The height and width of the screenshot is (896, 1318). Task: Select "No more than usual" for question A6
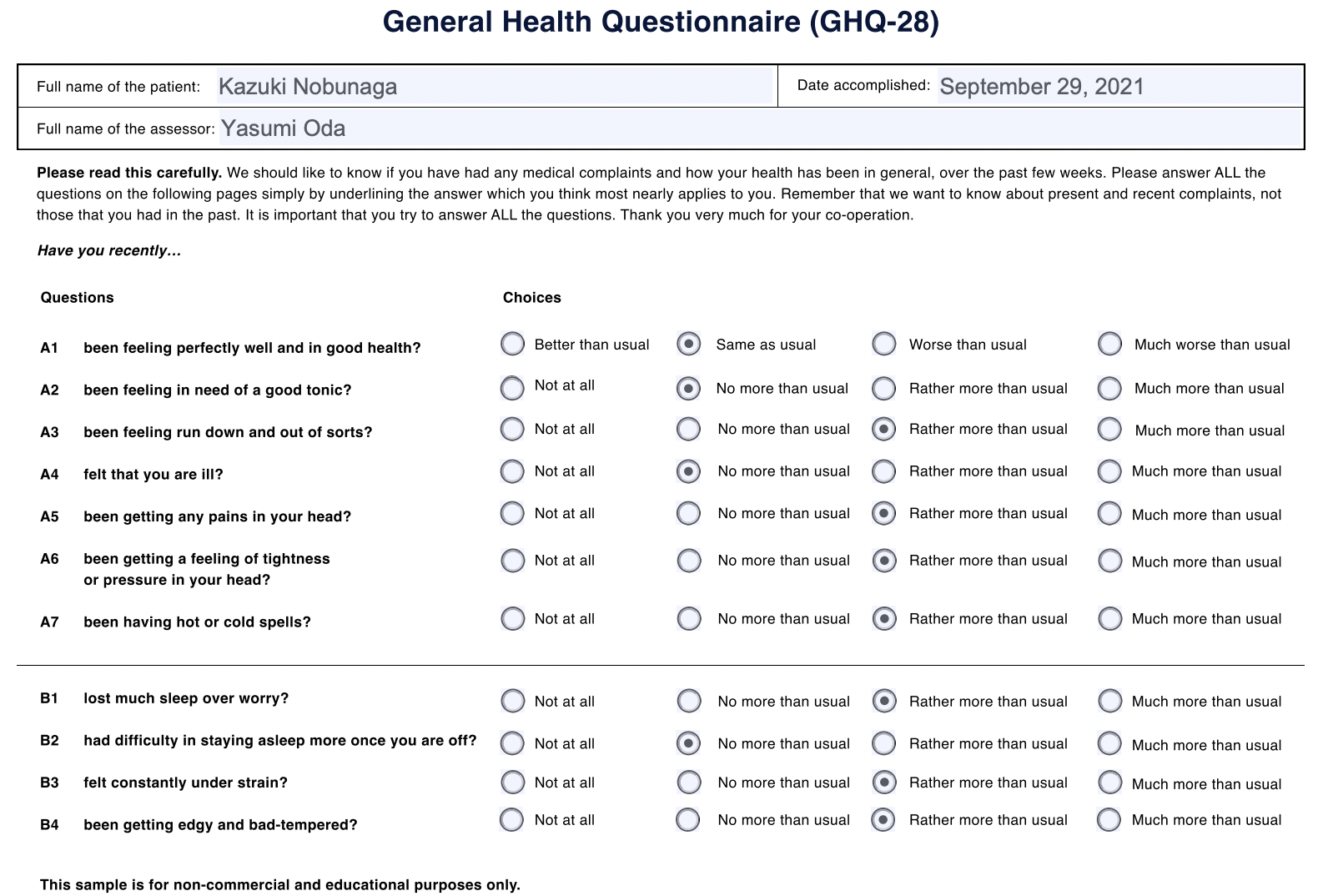click(688, 561)
